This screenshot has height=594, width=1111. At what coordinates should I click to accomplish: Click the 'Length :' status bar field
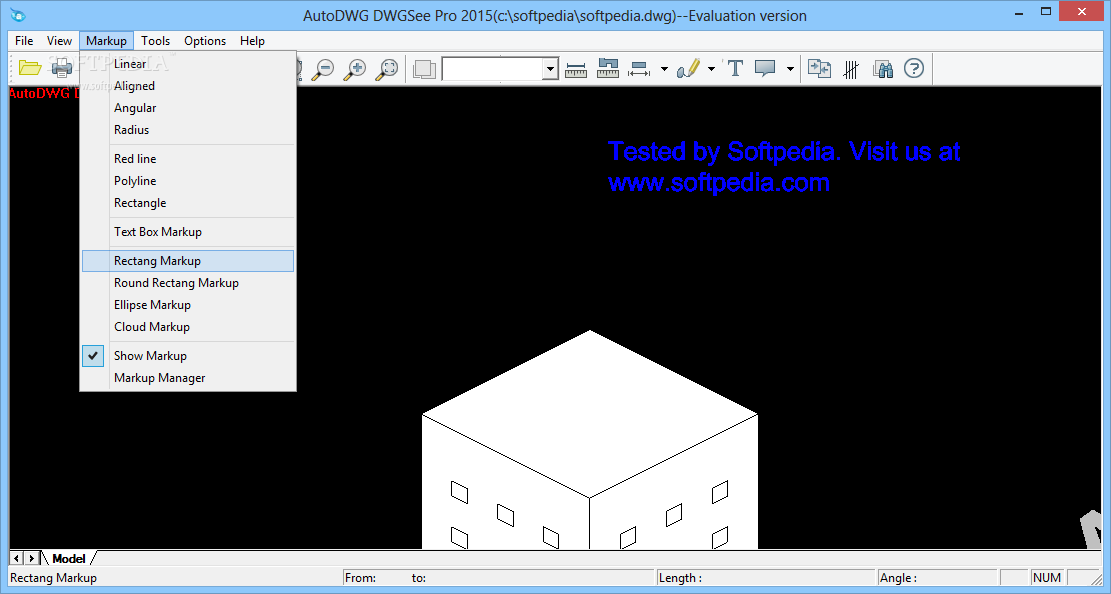(x=766, y=578)
